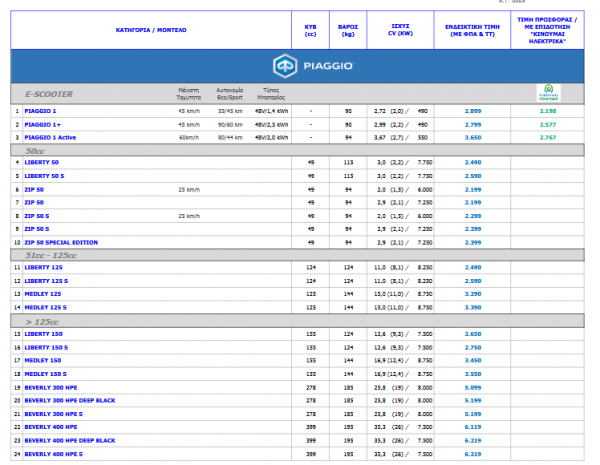Click the green 2.577 offer price for PIAGGIO 1+
Image resolution: width=600 pixels, height=465 pixels.
tap(548, 125)
